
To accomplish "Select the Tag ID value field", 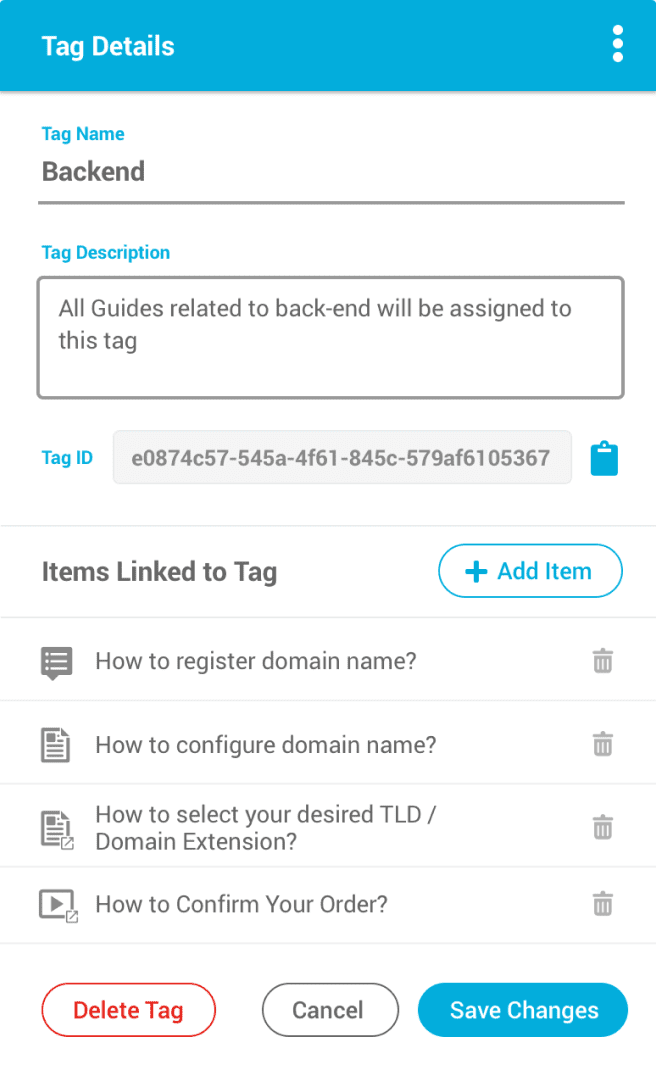I will 342,457.
